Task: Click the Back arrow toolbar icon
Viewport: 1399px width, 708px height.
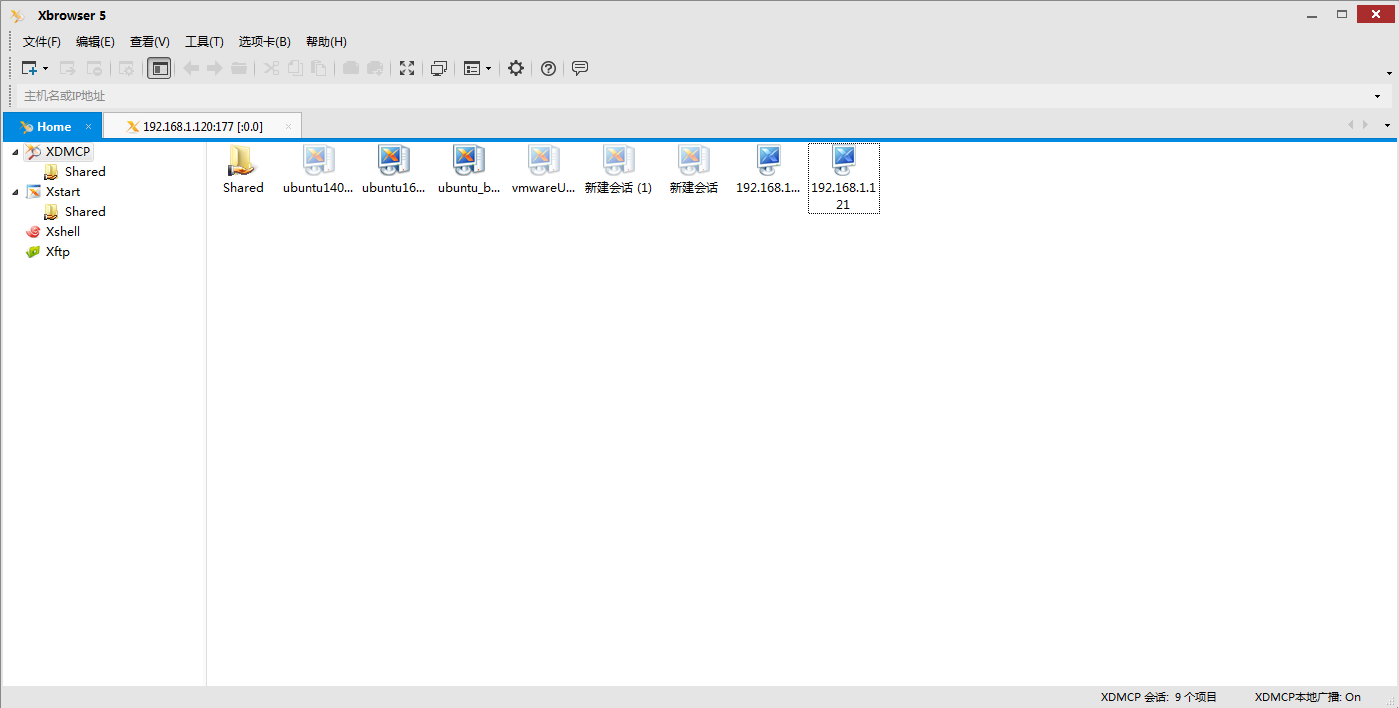Action: 190,68
